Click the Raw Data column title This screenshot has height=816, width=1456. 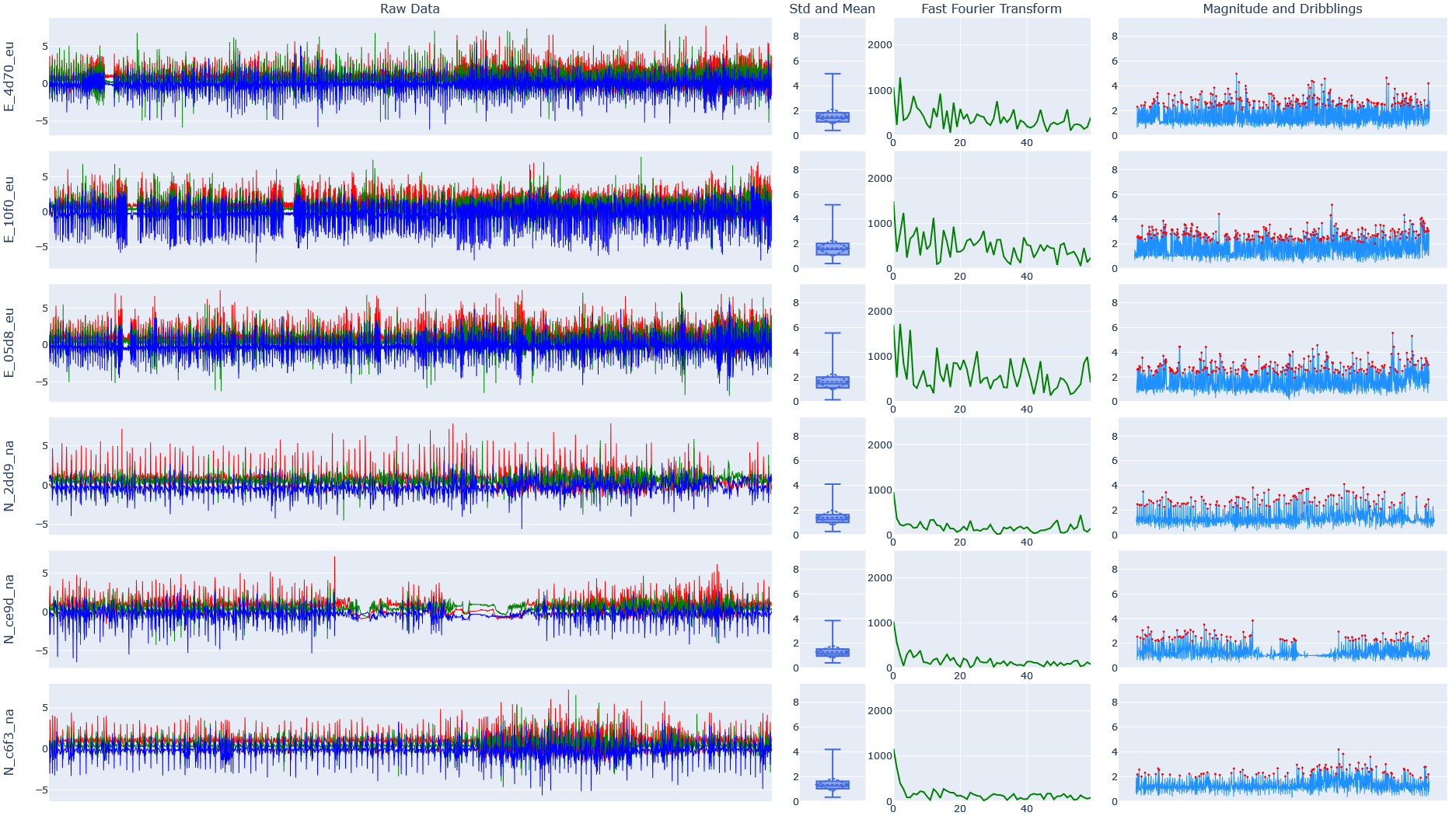(x=410, y=9)
